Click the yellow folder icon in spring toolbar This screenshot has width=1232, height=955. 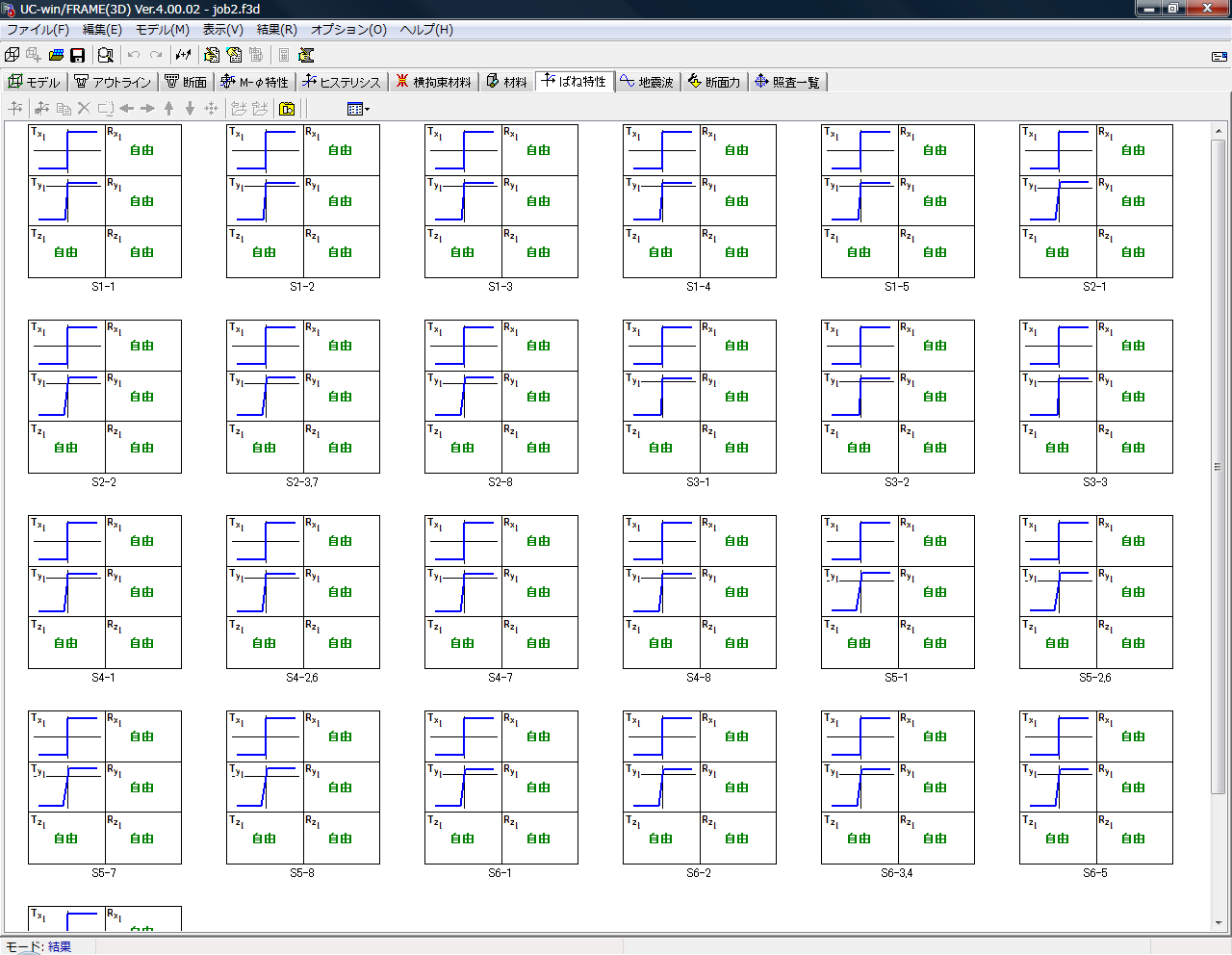point(287,109)
